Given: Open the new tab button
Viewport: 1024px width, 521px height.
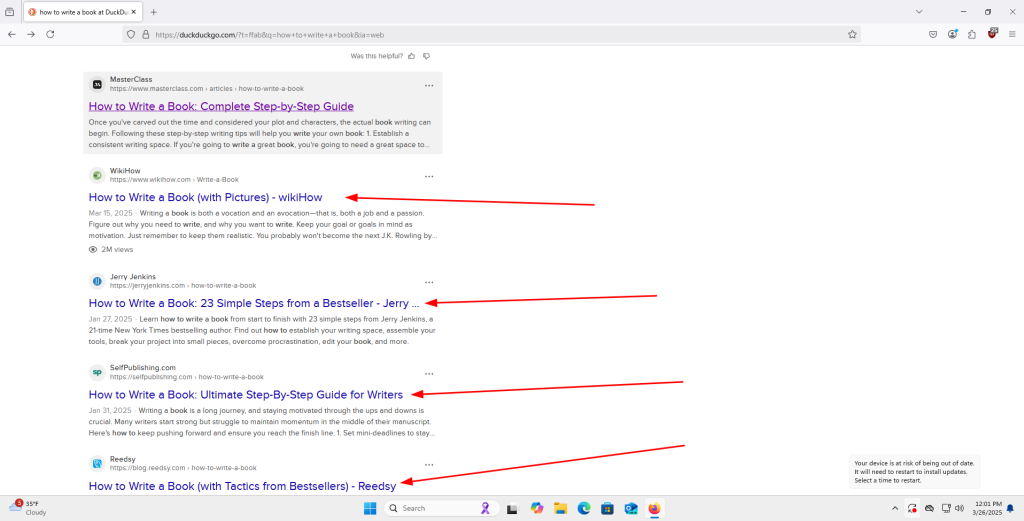Looking at the screenshot, I should pos(153,12).
